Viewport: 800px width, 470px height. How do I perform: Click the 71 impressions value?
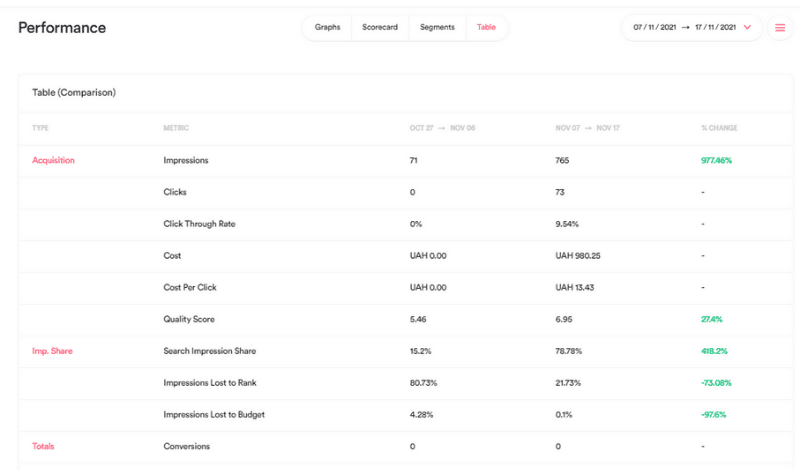pos(413,160)
